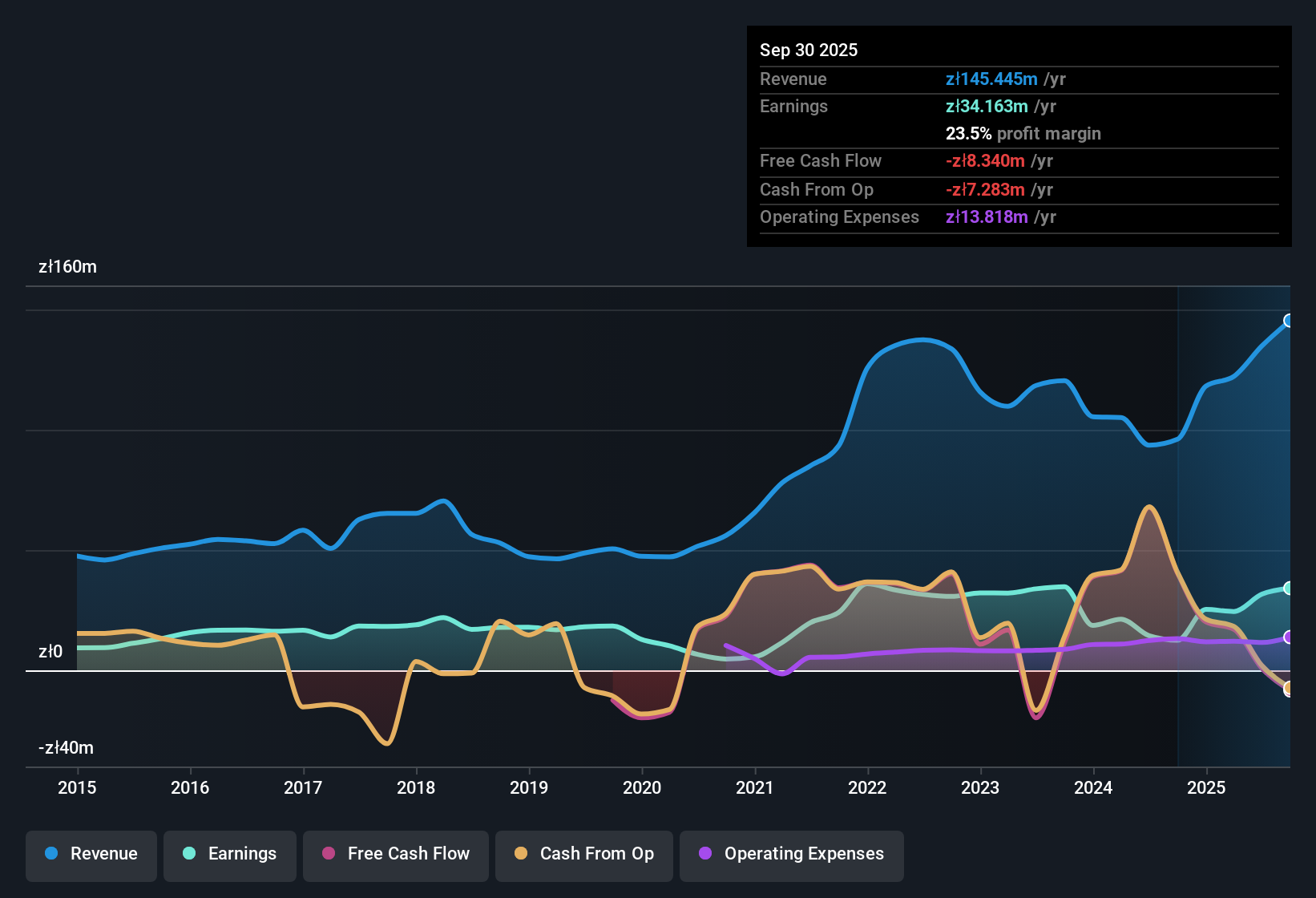Click the blue Revenue legend dot
This screenshot has height=898, width=1316.
[x=50, y=854]
